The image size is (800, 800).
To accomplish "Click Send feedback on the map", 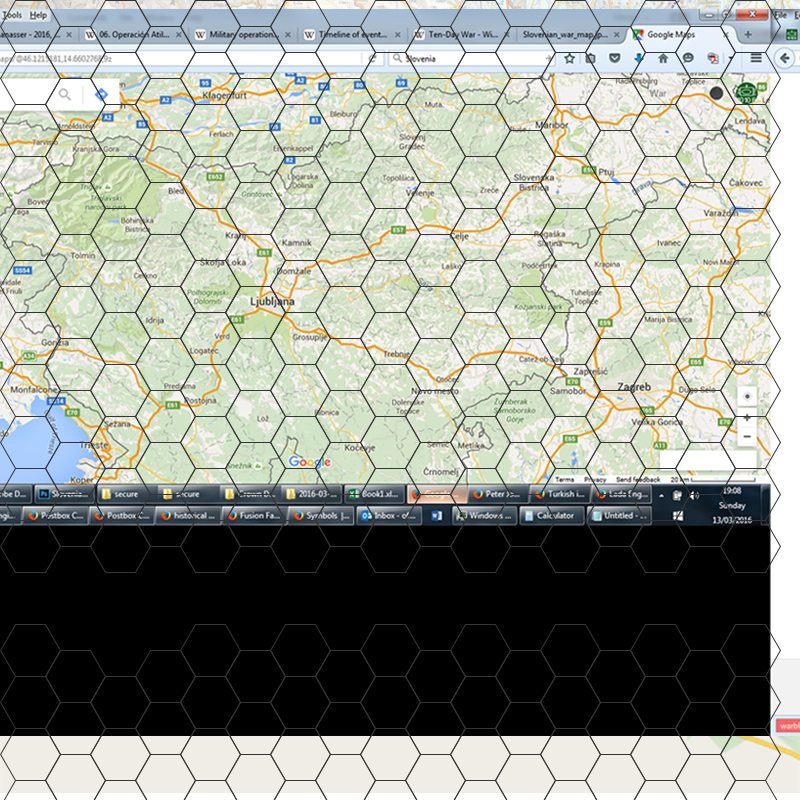I will click(x=638, y=480).
